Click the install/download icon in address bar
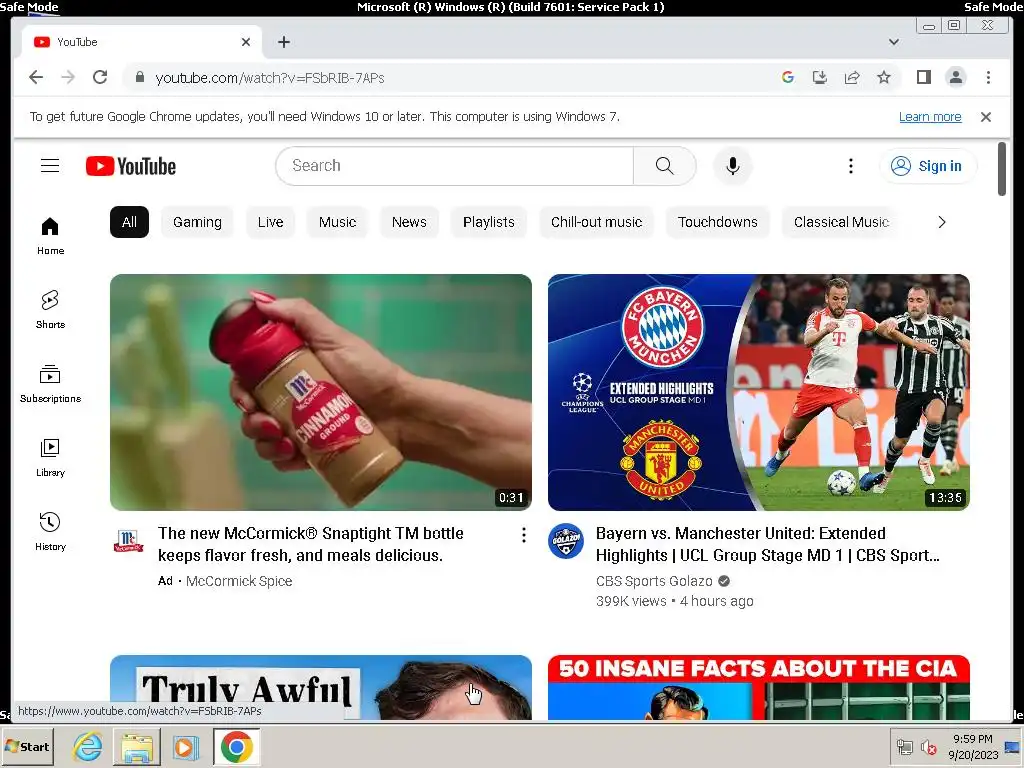This screenshot has height=768, width=1024. [820, 77]
